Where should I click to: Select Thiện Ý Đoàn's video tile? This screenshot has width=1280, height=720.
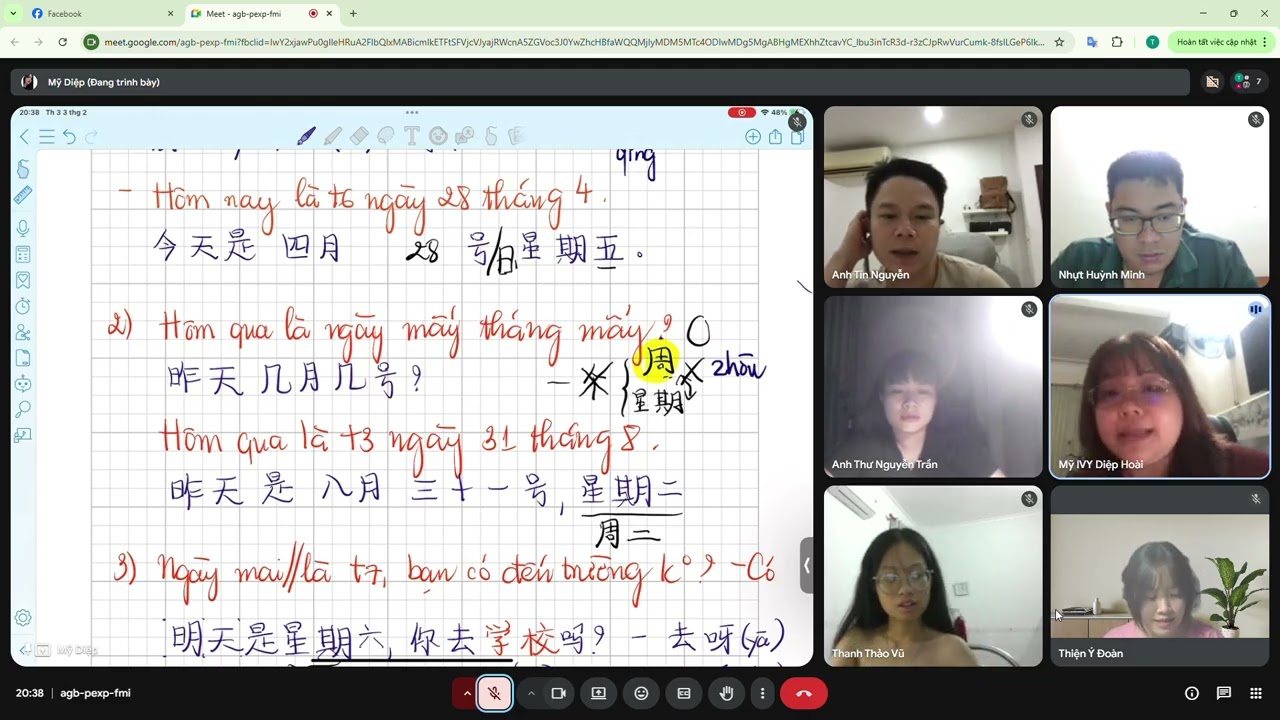coord(1160,576)
